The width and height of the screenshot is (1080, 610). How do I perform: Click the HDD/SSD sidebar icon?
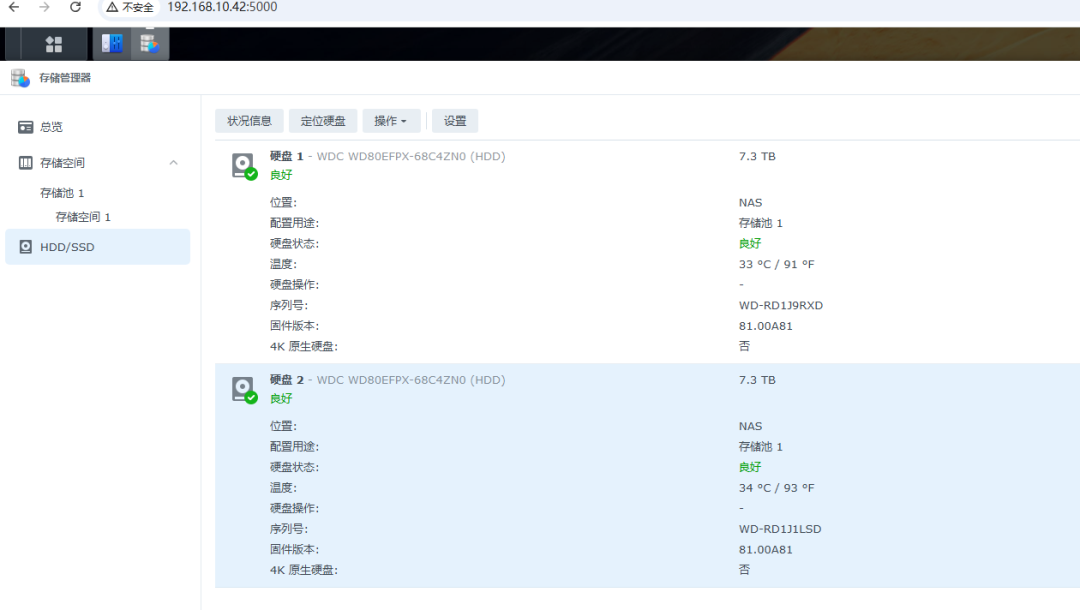(26, 247)
